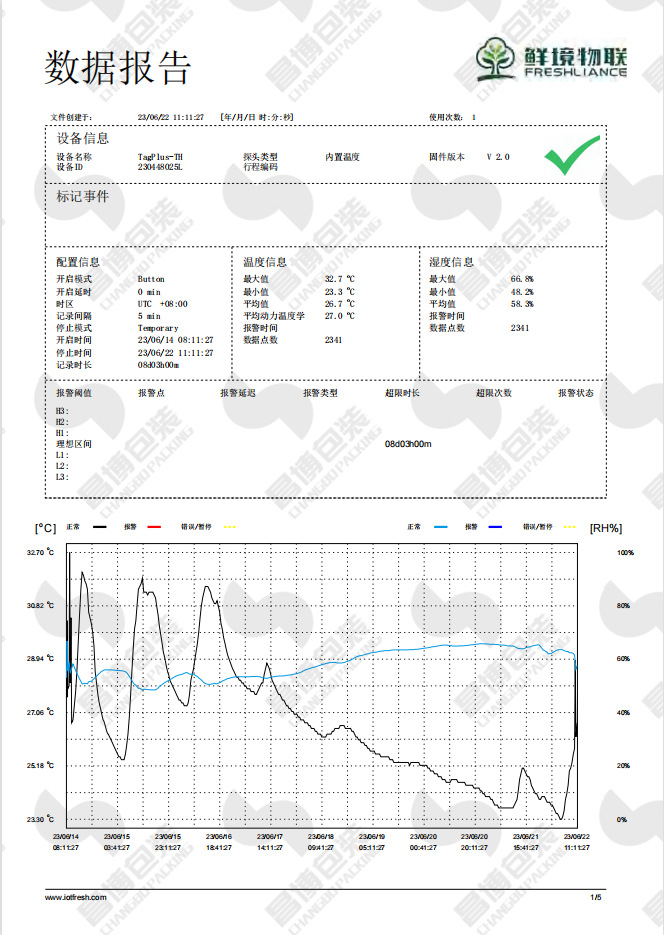Click yellow dotted legend line beside [RH%] label
Image resolution: width=664 pixels, height=935 pixels.
(x=569, y=527)
